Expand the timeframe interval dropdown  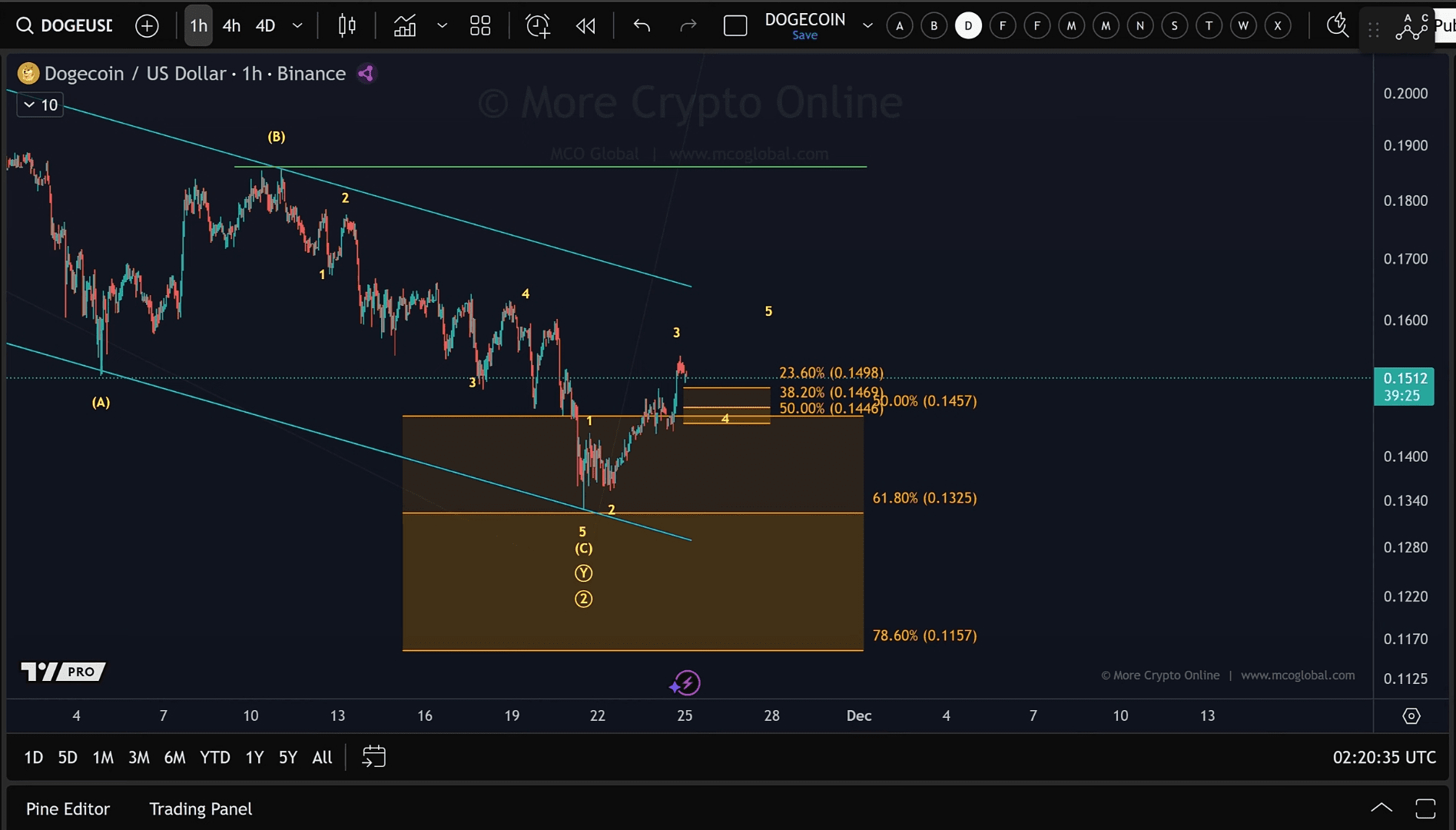[x=297, y=26]
